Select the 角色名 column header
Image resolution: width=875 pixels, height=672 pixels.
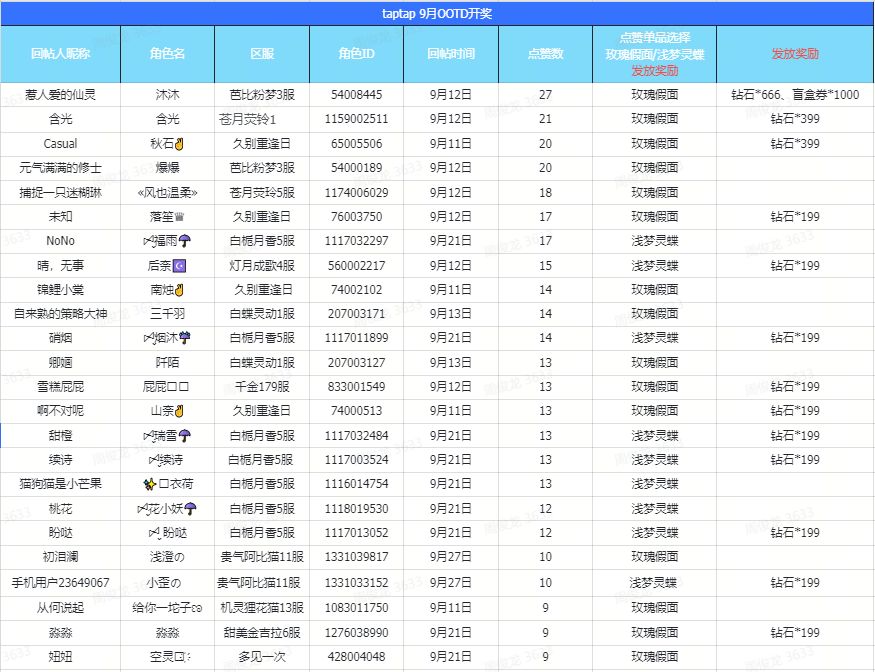tap(167, 54)
